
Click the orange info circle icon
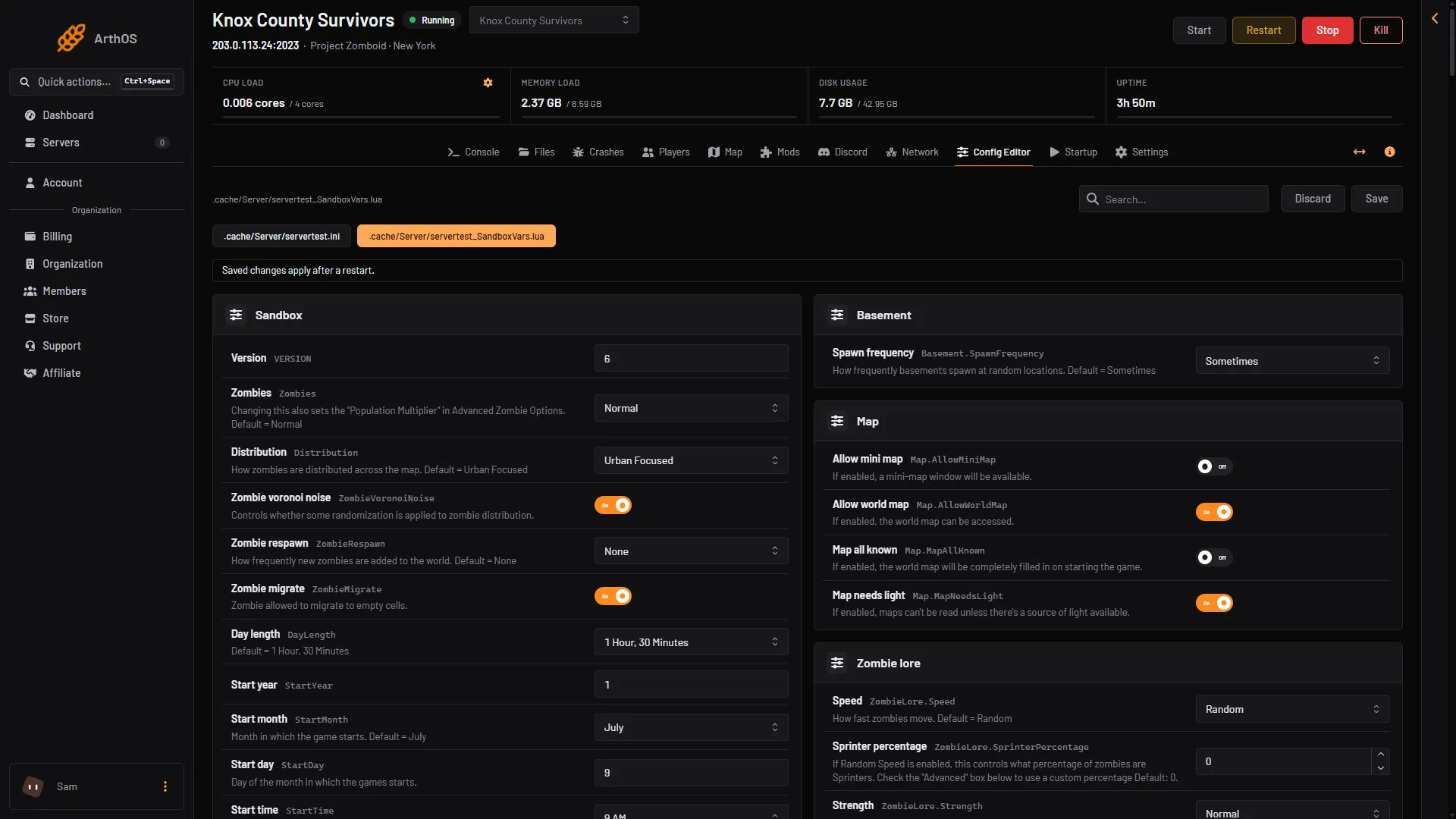(x=1389, y=152)
